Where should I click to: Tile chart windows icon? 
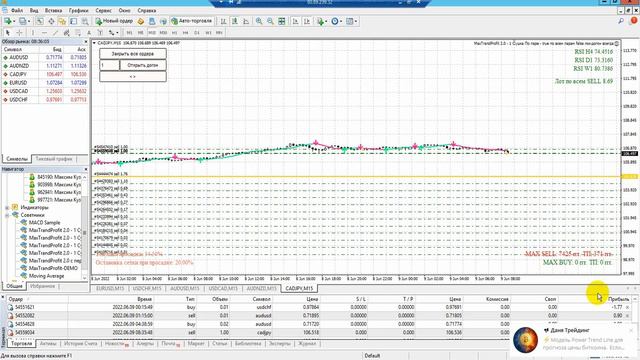(282, 21)
